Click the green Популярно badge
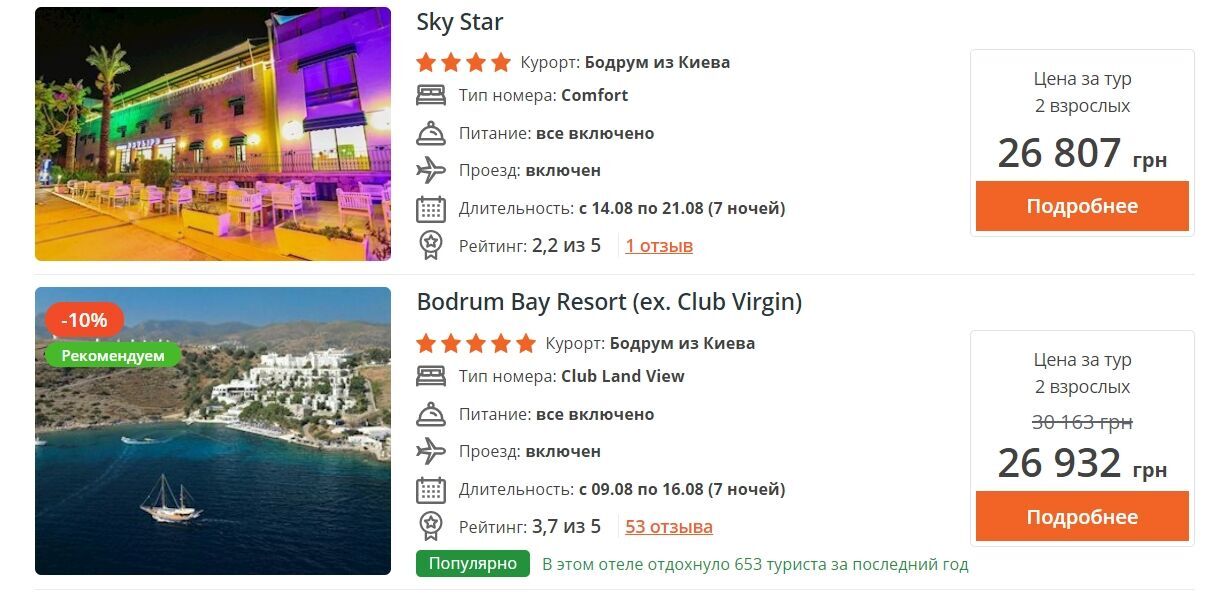 pyautogui.click(x=473, y=564)
